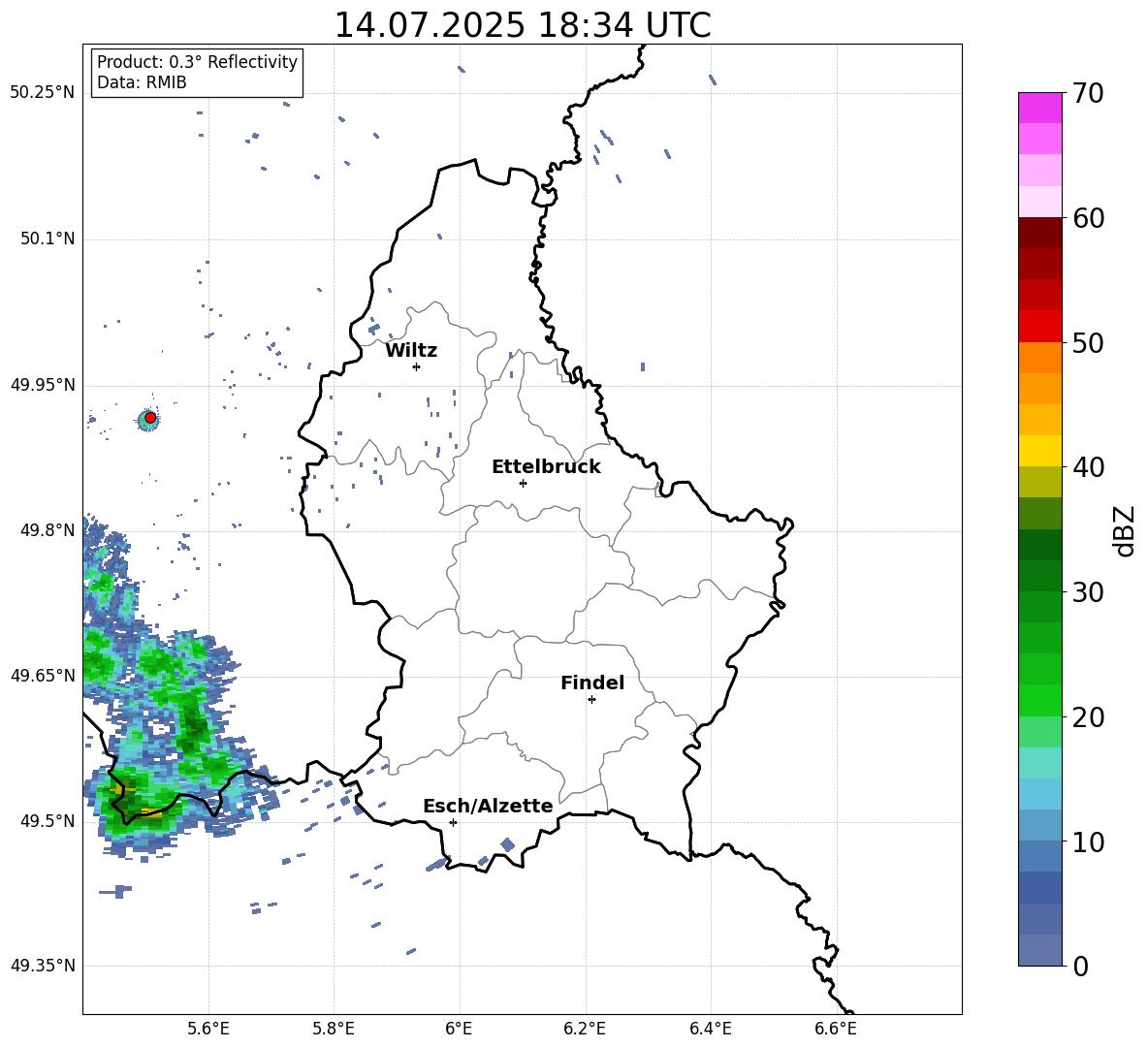Screen dimensions: 1148x1048
Task: Click the 49.35°N latitude label
Action: tap(43, 966)
